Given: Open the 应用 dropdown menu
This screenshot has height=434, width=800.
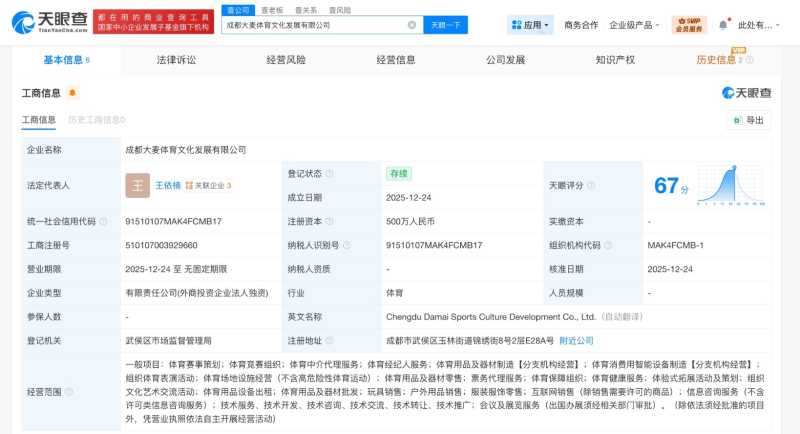Looking at the screenshot, I should click(x=529, y=25).
